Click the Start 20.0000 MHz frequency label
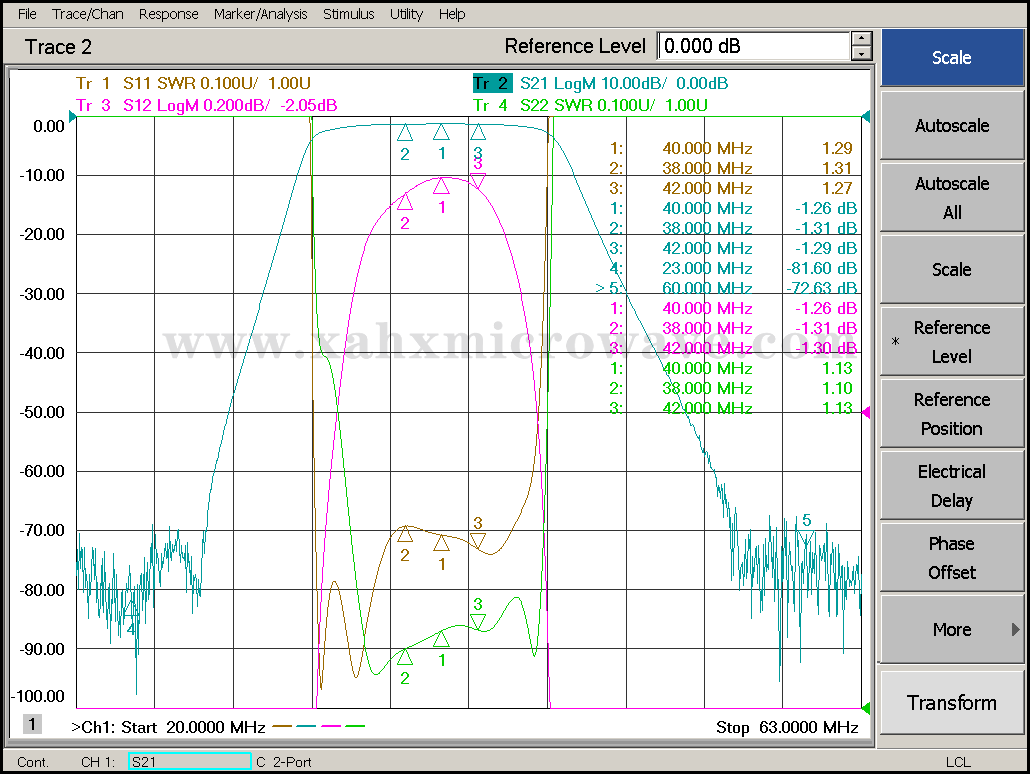This screenshot has height=774, width=1030. [x=193, y=727]
